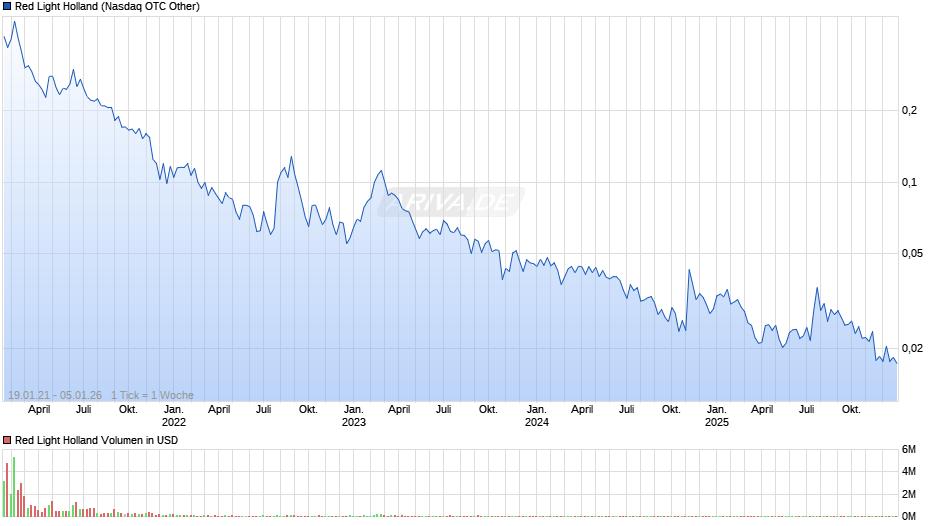
Task: Select the "Red Light Holland (Nasdaq OTC Other)" title
Action: (x=107, y=7)
